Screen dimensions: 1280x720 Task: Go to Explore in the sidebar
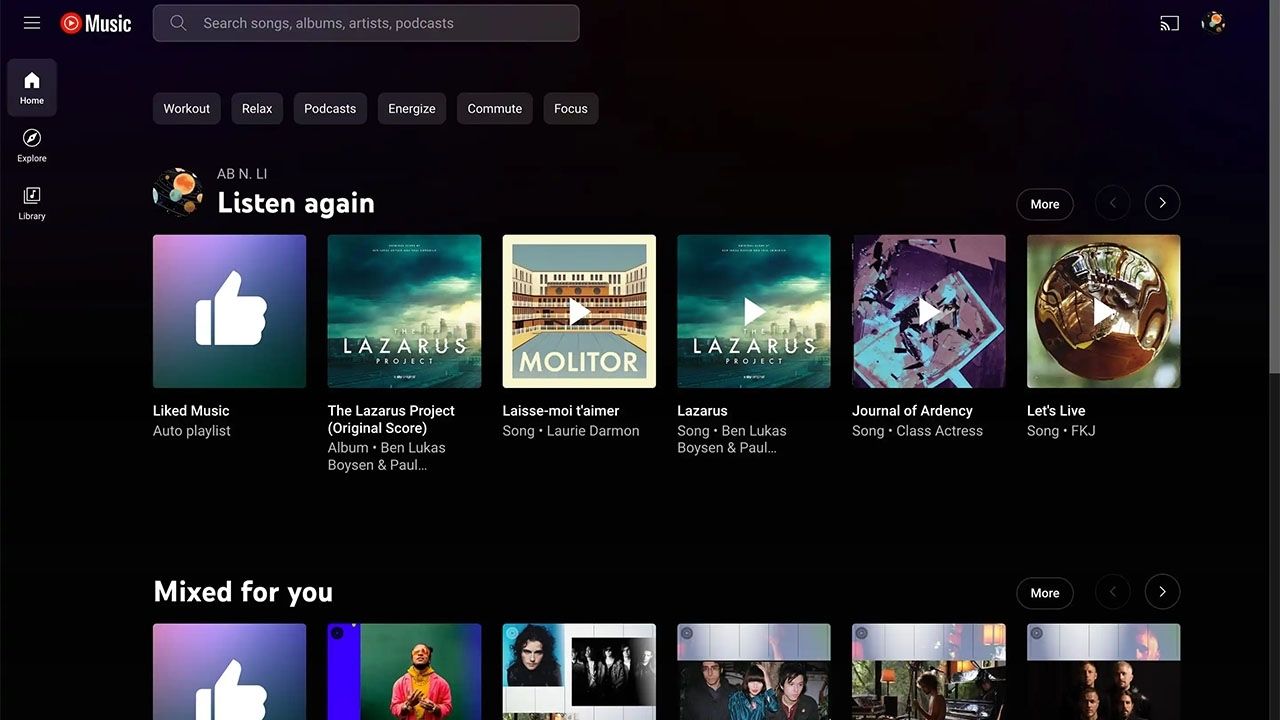pos(32,145)
